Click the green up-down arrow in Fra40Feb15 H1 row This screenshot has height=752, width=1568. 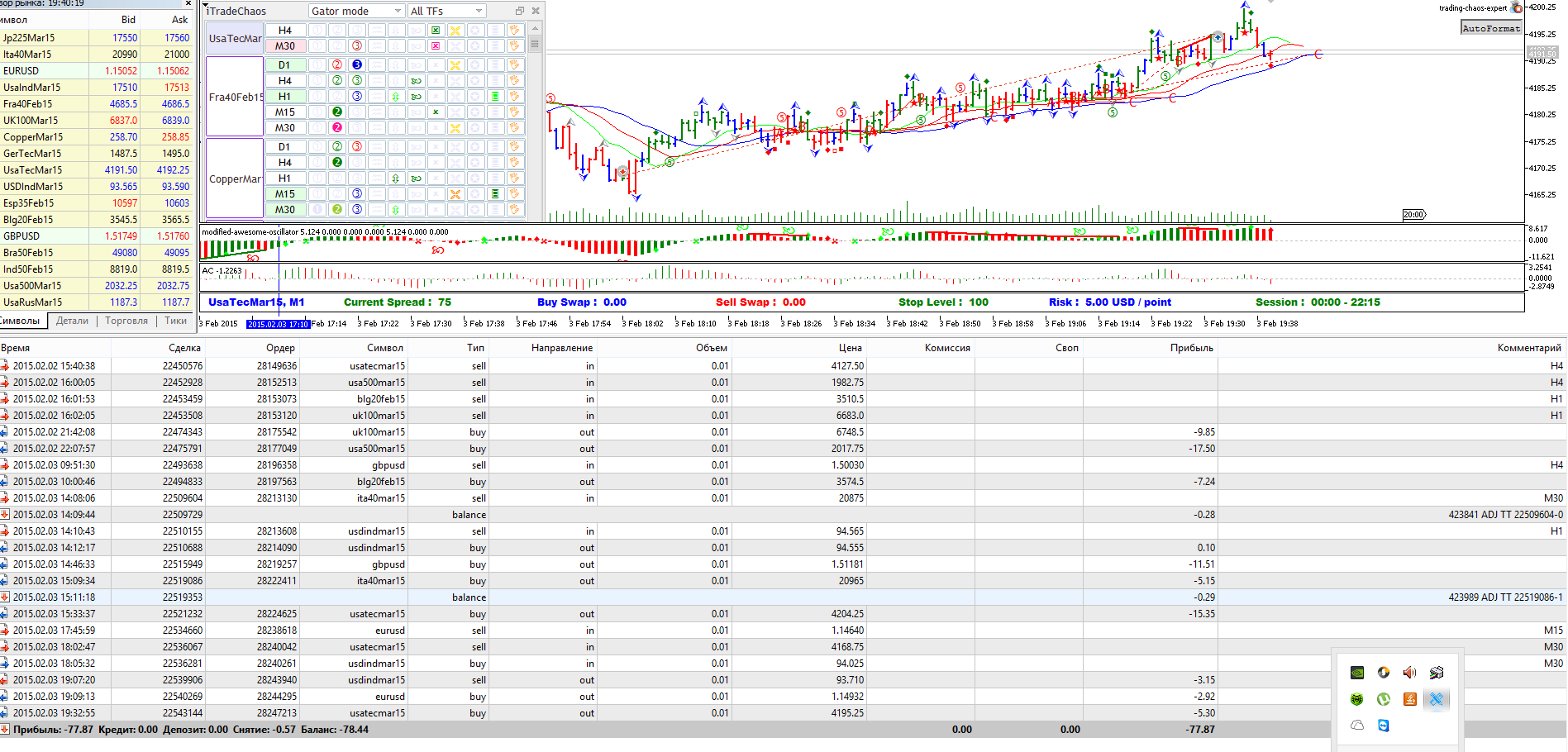(x=396, y=96)
